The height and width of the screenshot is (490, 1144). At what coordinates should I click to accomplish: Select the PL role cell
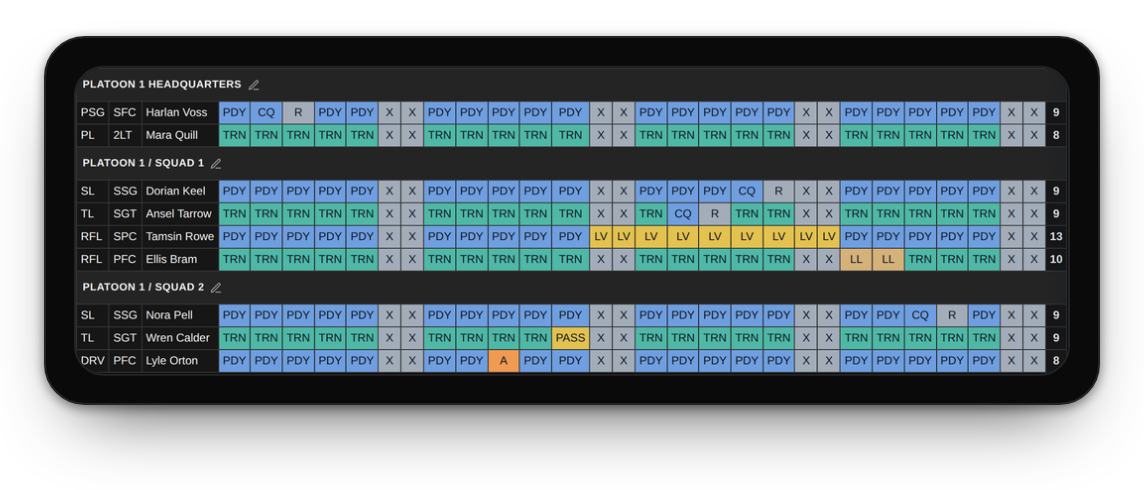pos(93,136)
